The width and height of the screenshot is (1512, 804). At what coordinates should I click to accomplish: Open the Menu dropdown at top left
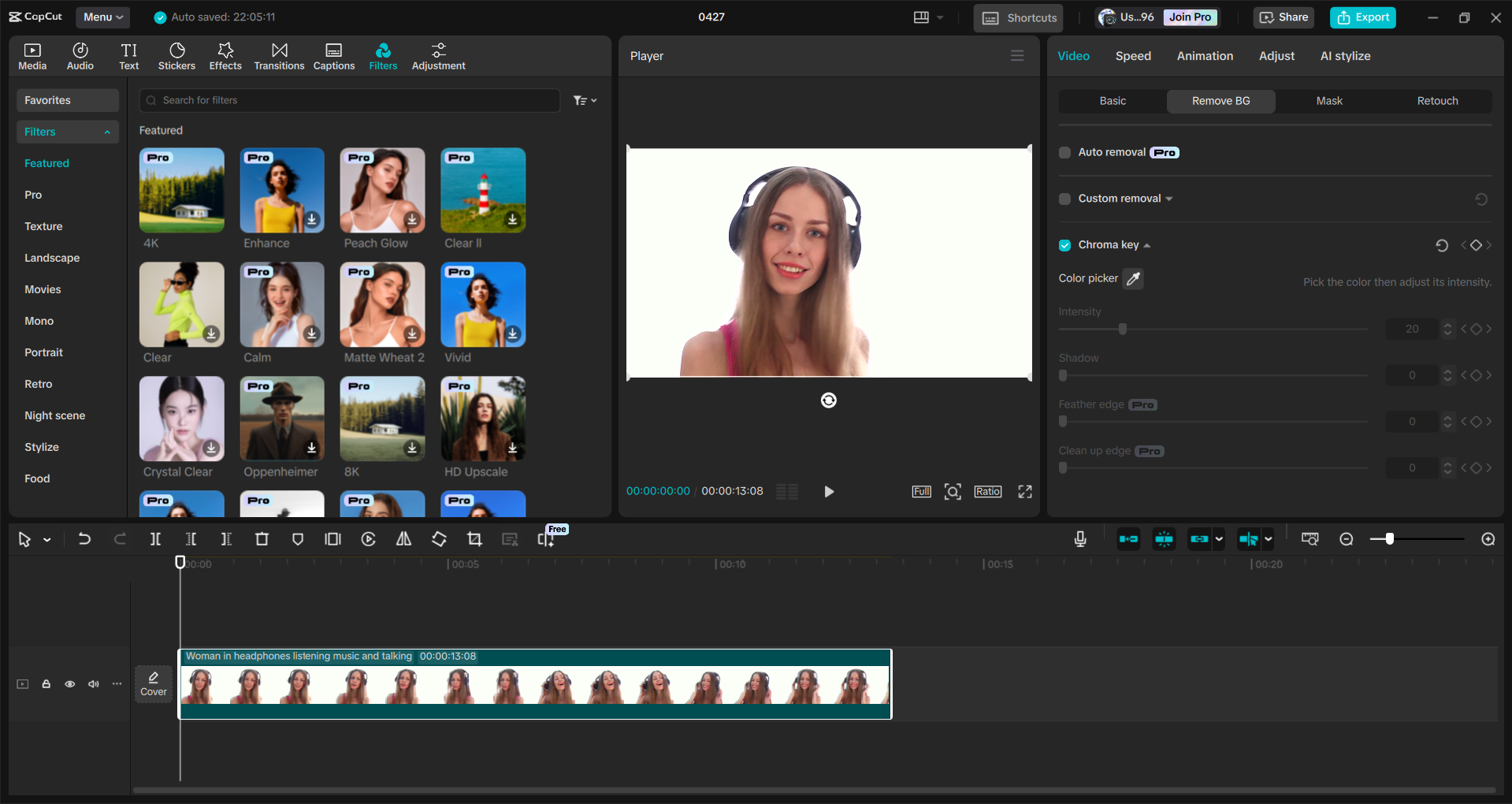(x=102, y=17)
